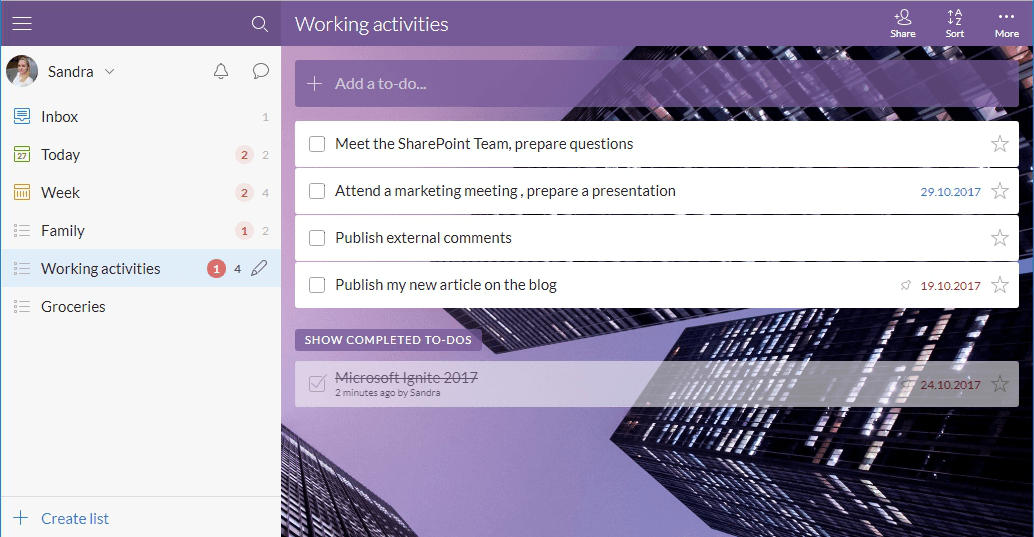Open the More options menu
Viewport: 1034px width, 537px height.
click(1006, 23)
